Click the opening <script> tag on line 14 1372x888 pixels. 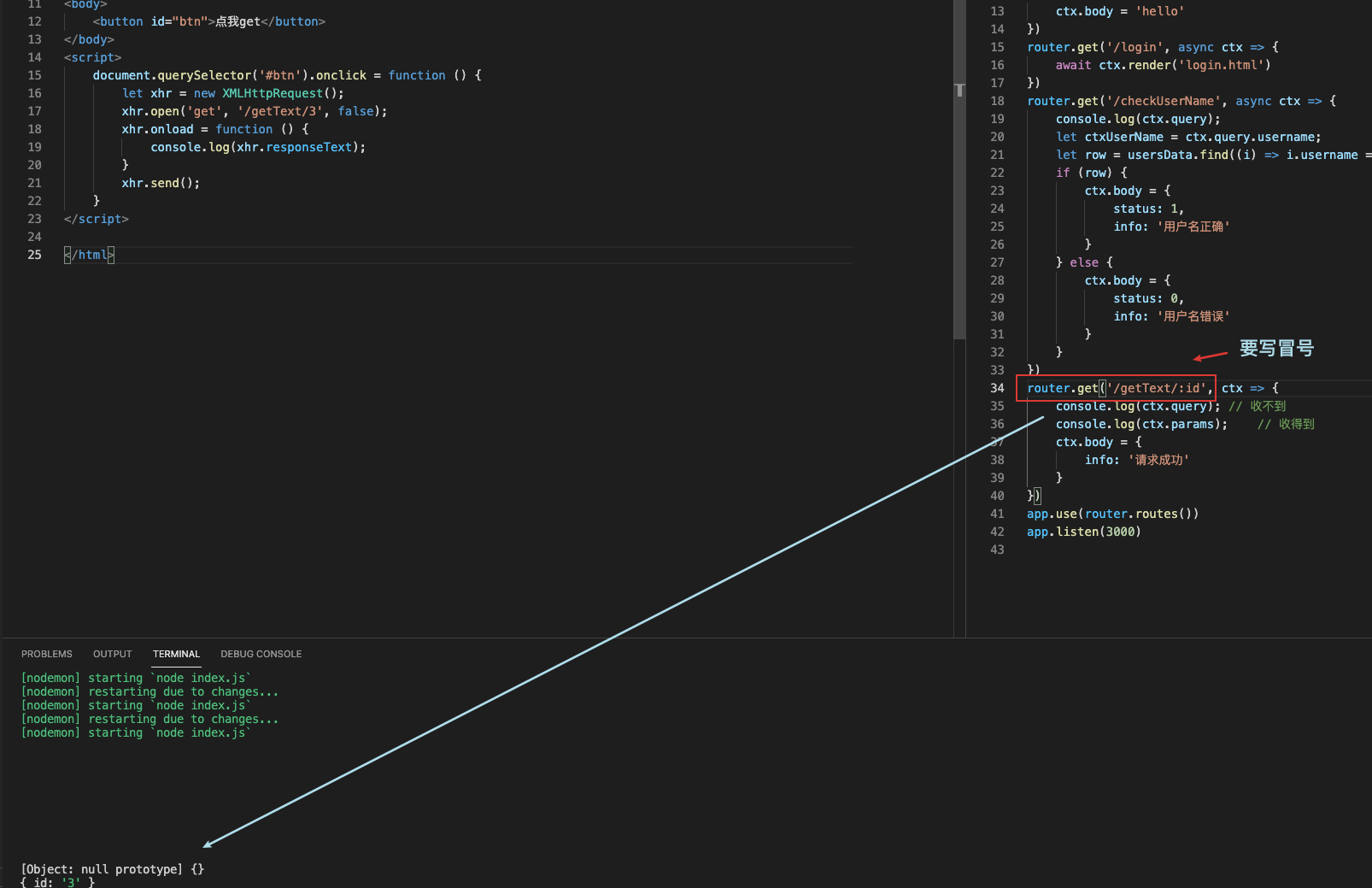(x=92, y=57)
